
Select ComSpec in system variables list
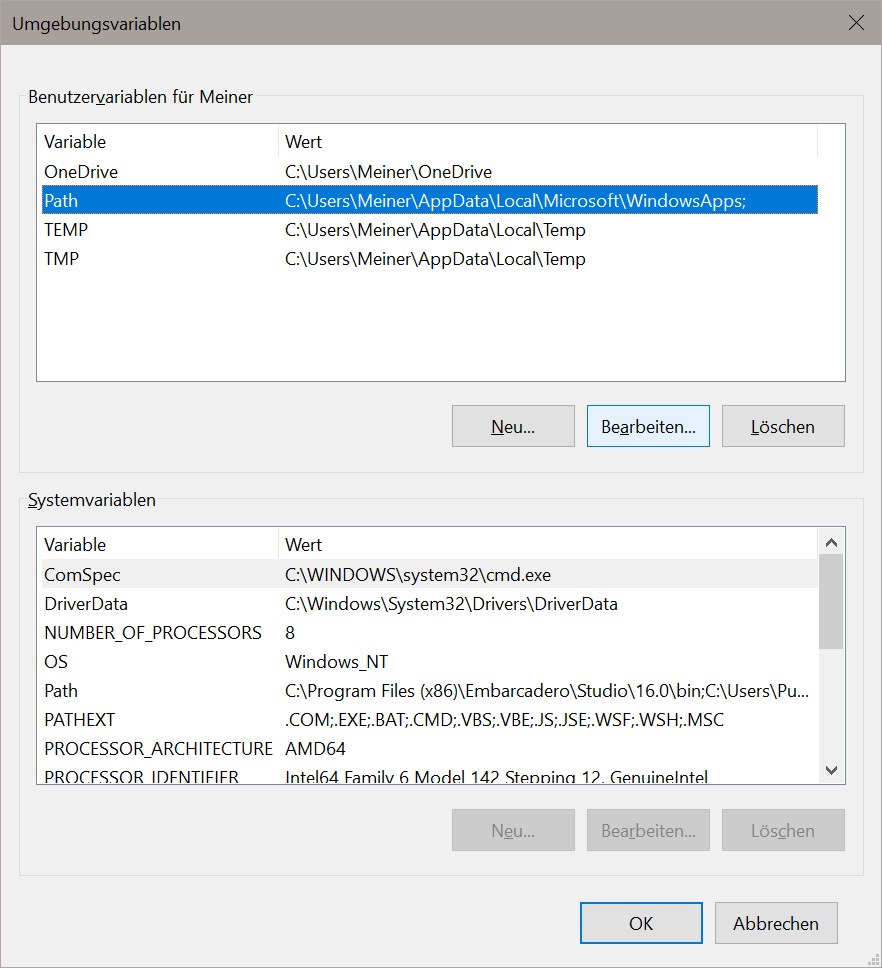pyautogui.click(x=82, y=575)
